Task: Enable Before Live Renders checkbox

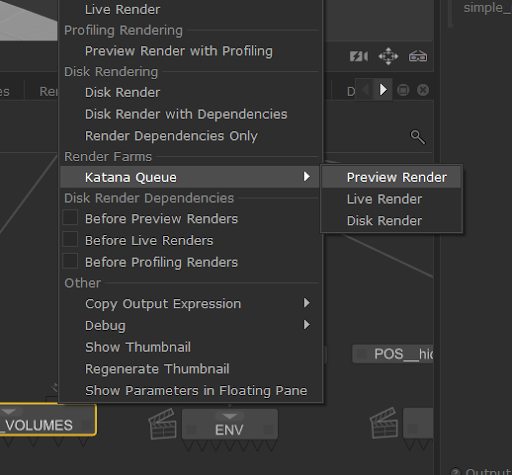Action: (x=70, y=240)
